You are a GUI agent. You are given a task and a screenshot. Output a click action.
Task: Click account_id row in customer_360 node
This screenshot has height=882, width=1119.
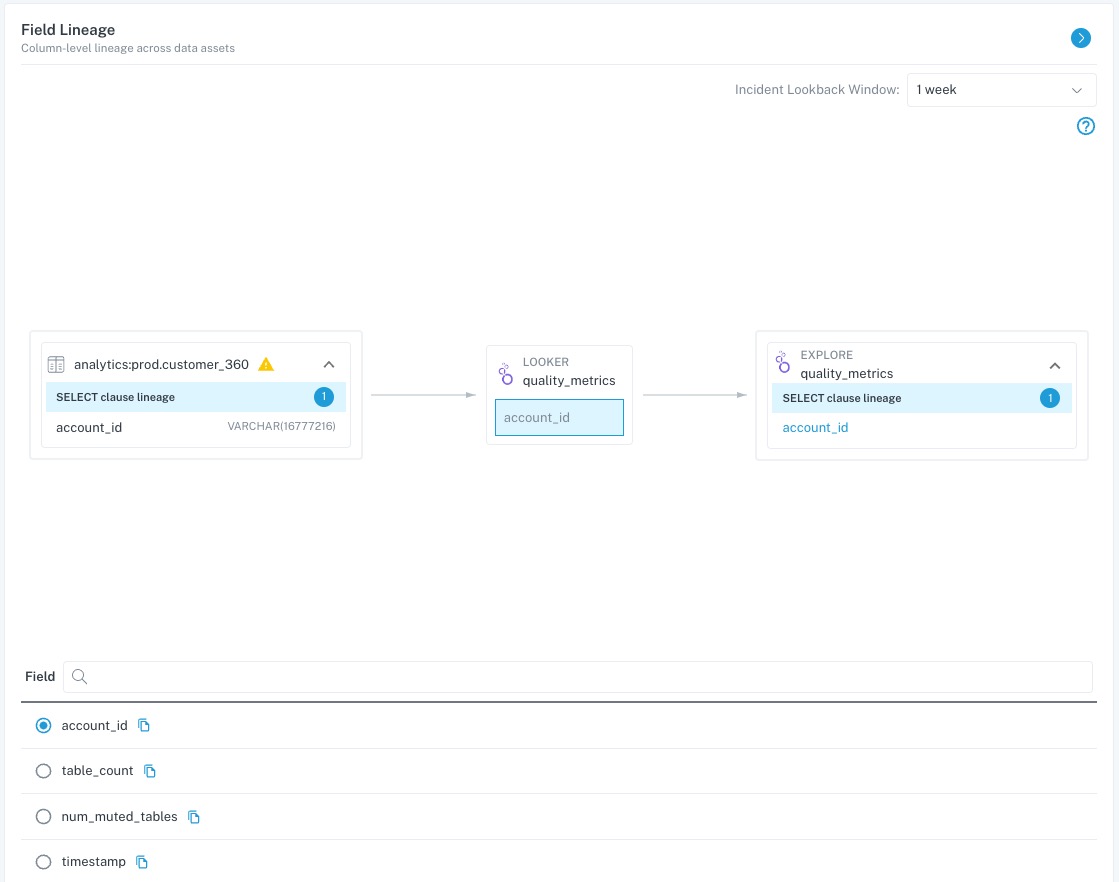pos(196,427)
